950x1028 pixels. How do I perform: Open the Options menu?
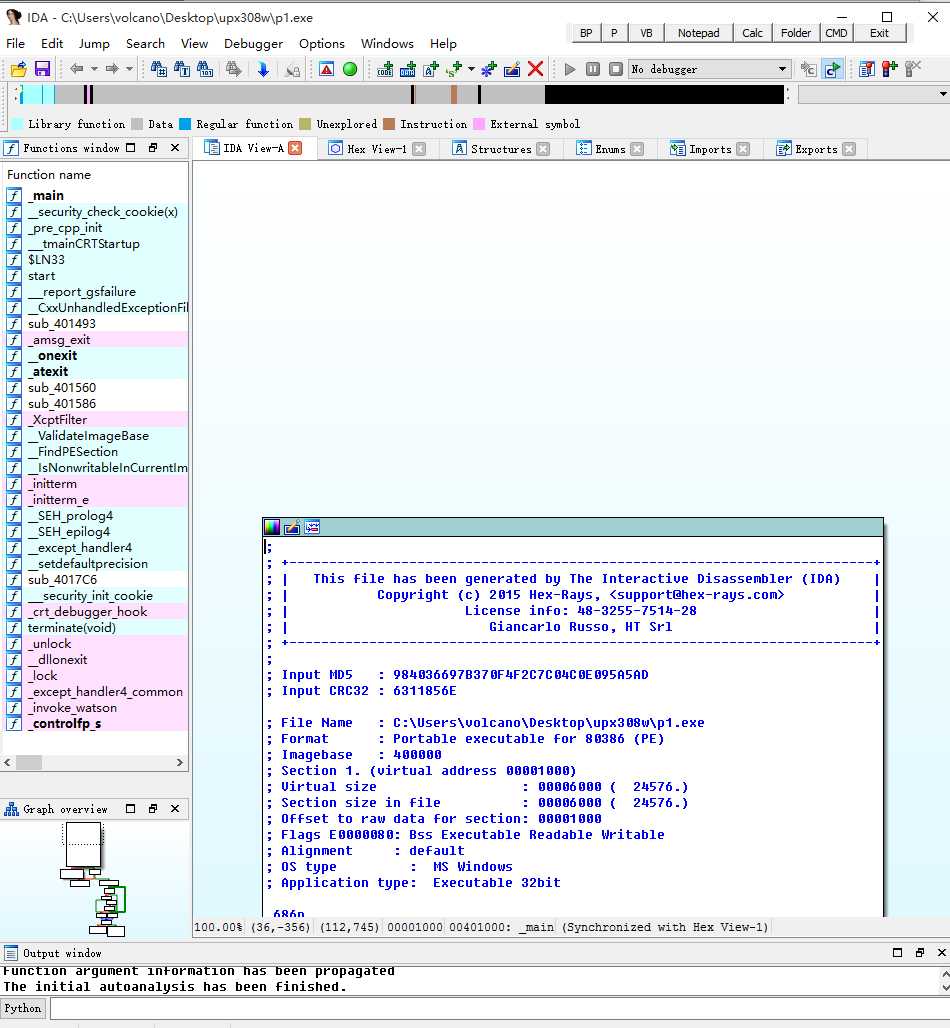point(321,43)
